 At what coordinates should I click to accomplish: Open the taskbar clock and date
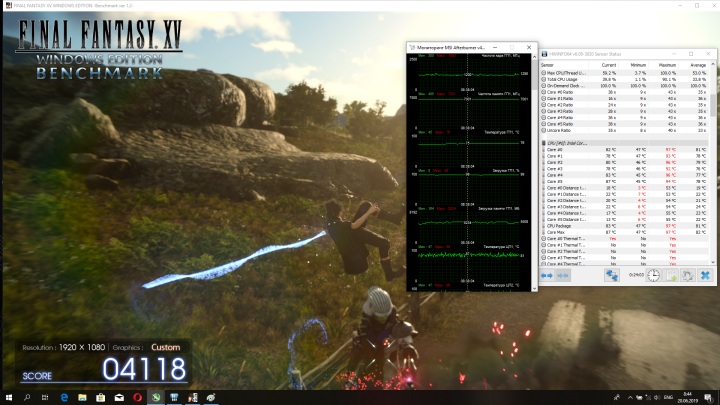point(687,397)
